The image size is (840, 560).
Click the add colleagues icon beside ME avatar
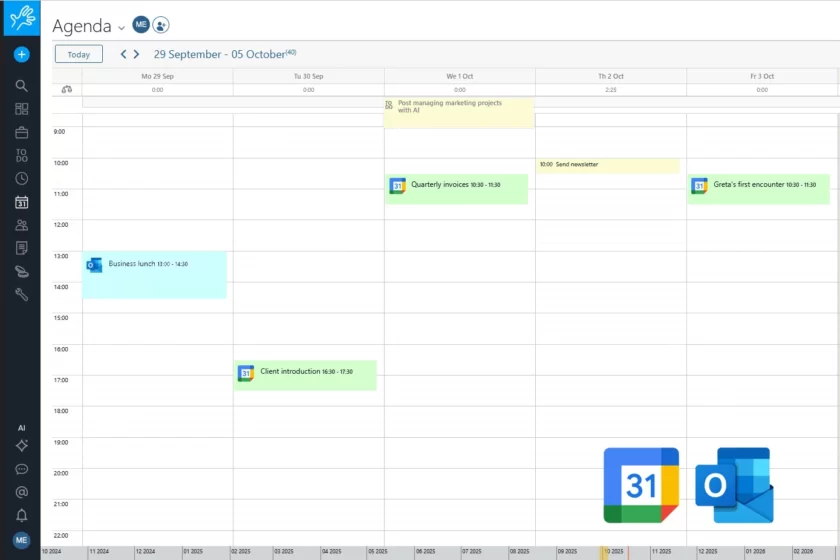pyautogui.click(x=160, y=25)
